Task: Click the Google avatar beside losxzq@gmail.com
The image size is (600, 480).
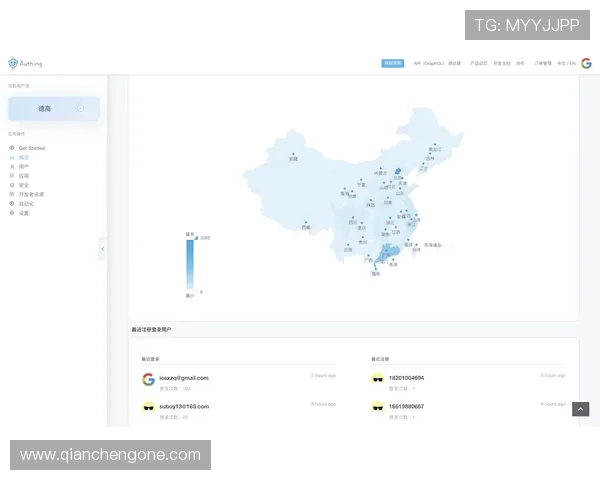Action: pos(149,379)
